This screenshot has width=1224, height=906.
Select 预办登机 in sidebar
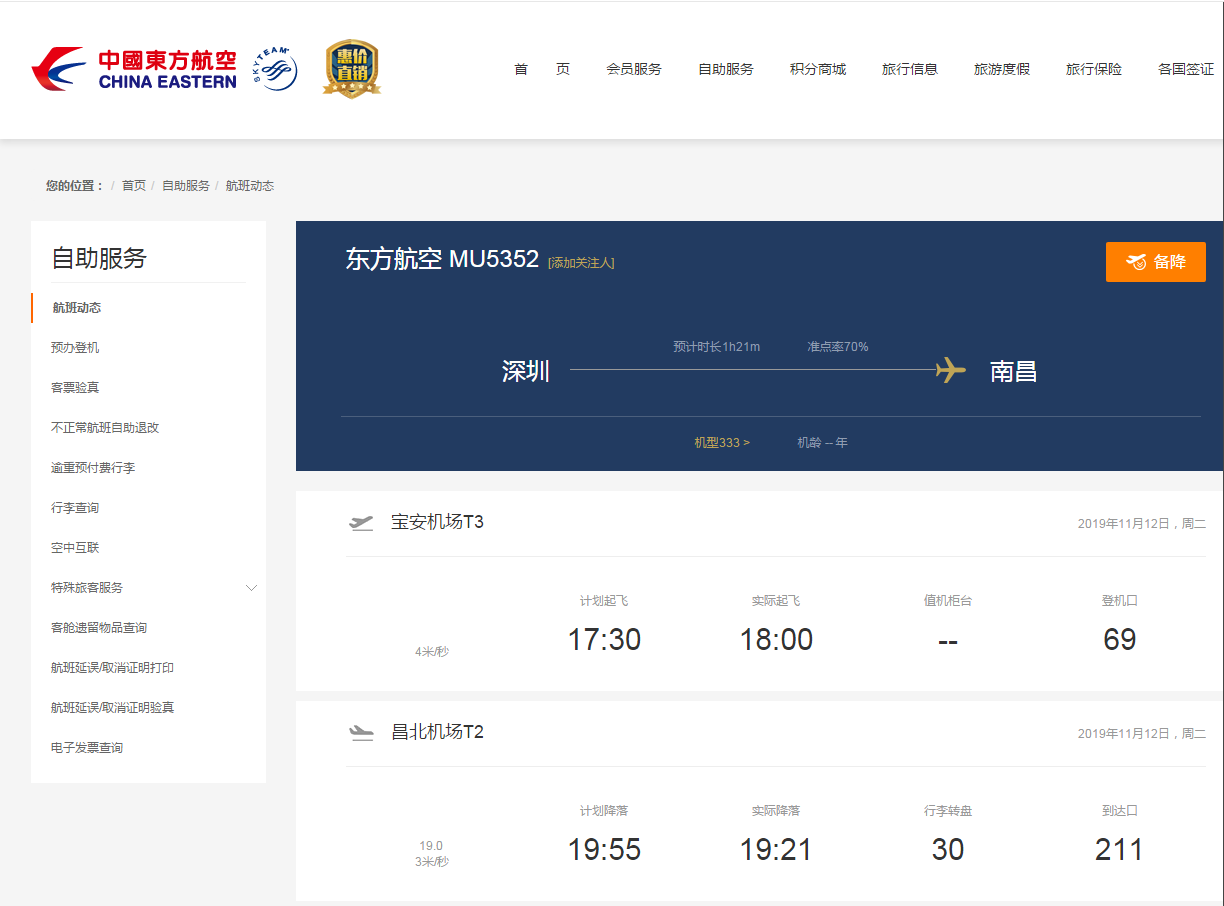[75, 348]
